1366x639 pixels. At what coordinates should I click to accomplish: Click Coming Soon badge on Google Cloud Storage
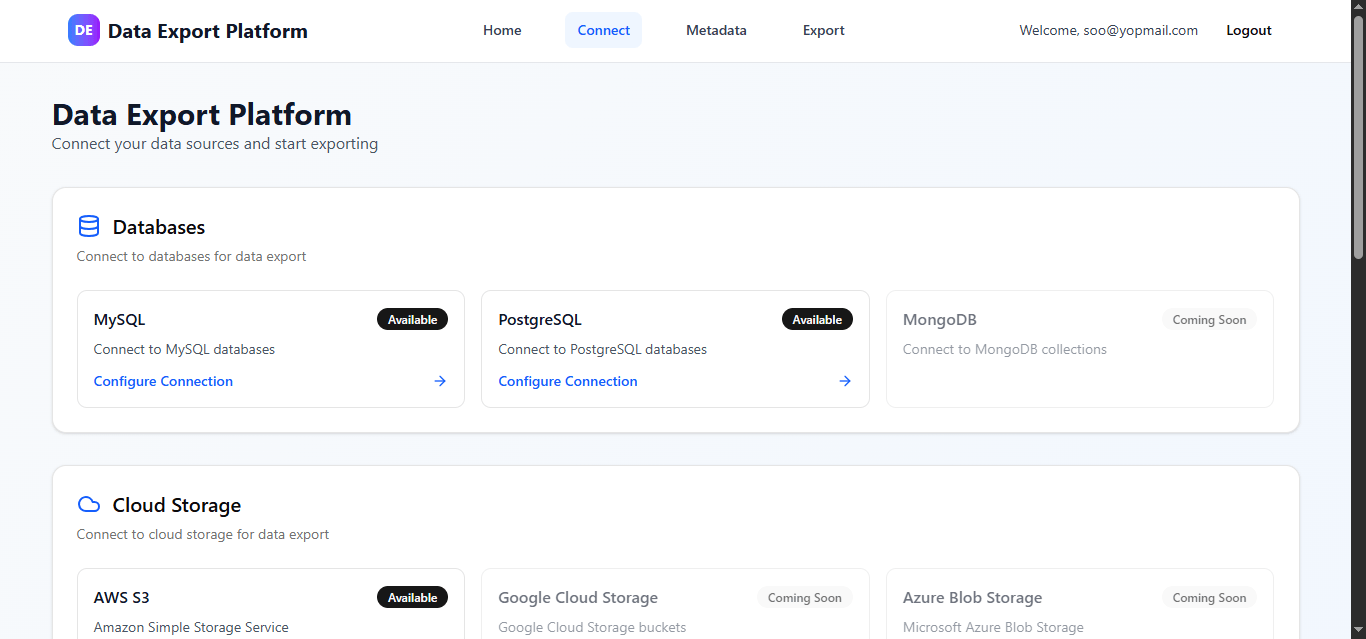(x=805, y=598)
